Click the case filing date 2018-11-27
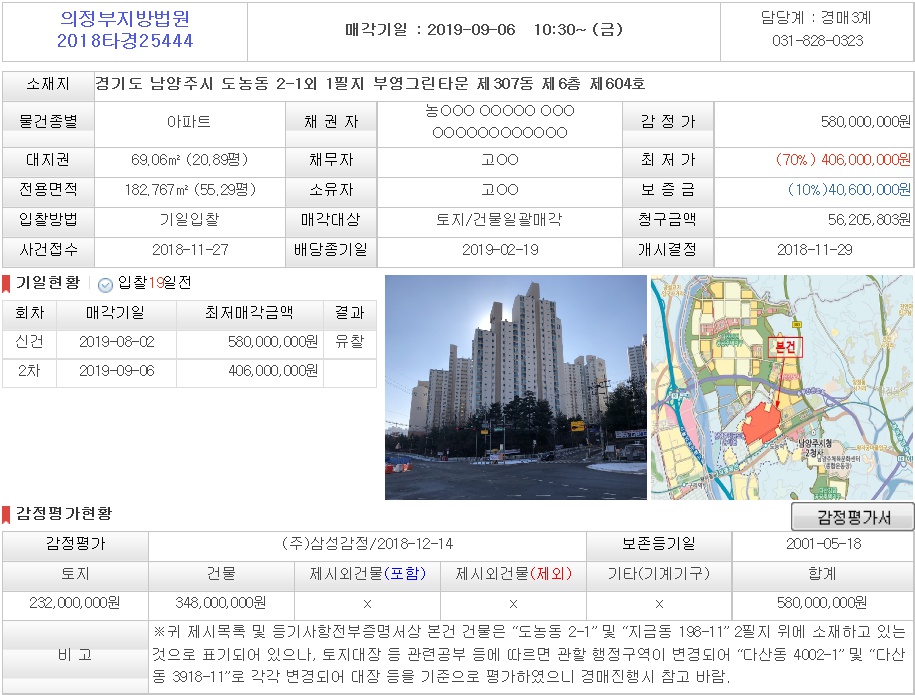 point(190,250)
